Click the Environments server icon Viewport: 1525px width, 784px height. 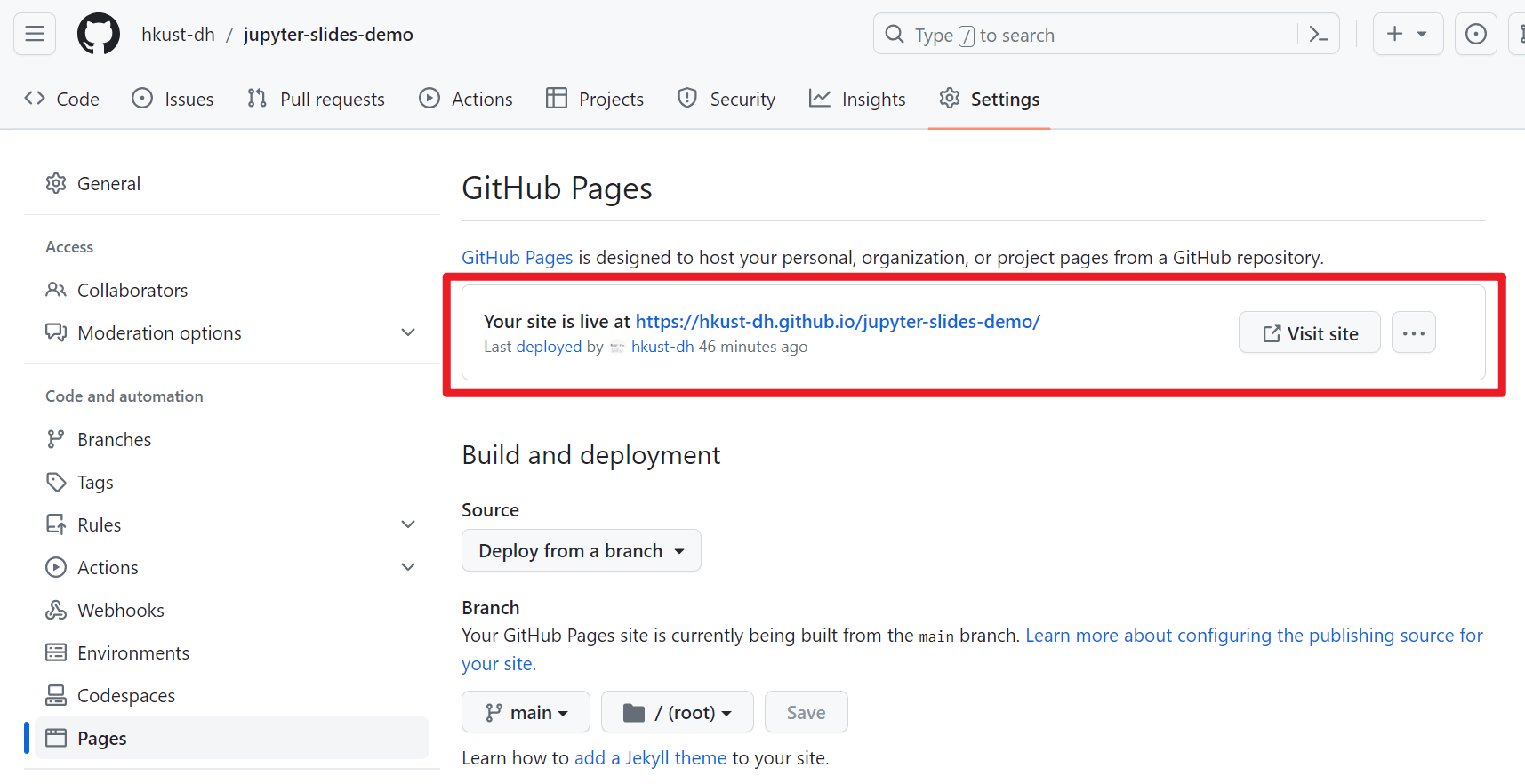tap(56, 652)
